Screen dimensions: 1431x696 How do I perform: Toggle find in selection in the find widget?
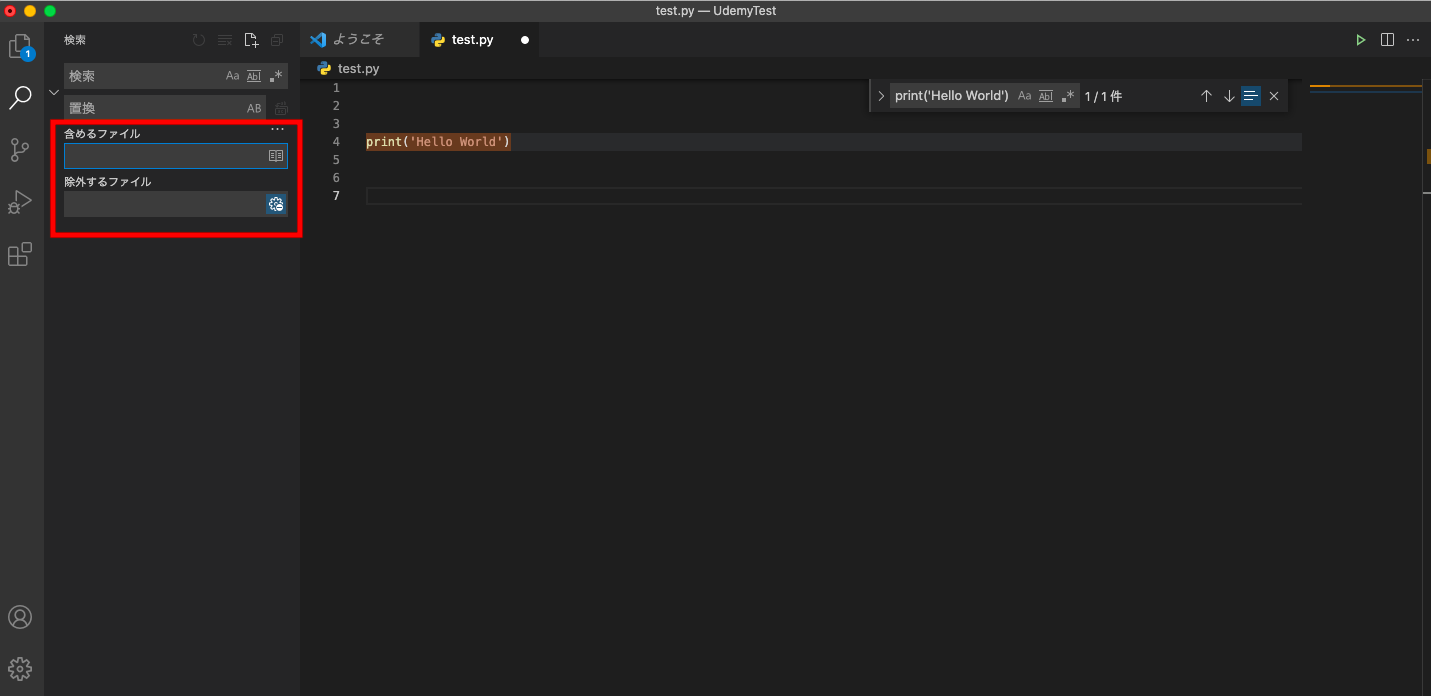coord(1251,96)
